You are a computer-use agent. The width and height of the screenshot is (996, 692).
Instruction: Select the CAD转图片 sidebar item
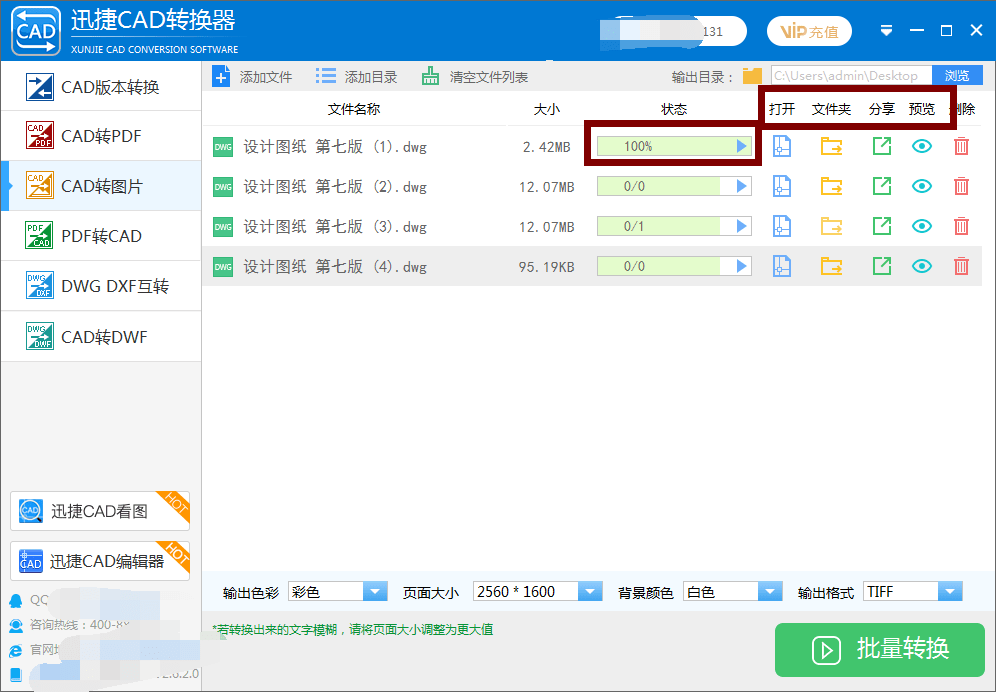101,186
